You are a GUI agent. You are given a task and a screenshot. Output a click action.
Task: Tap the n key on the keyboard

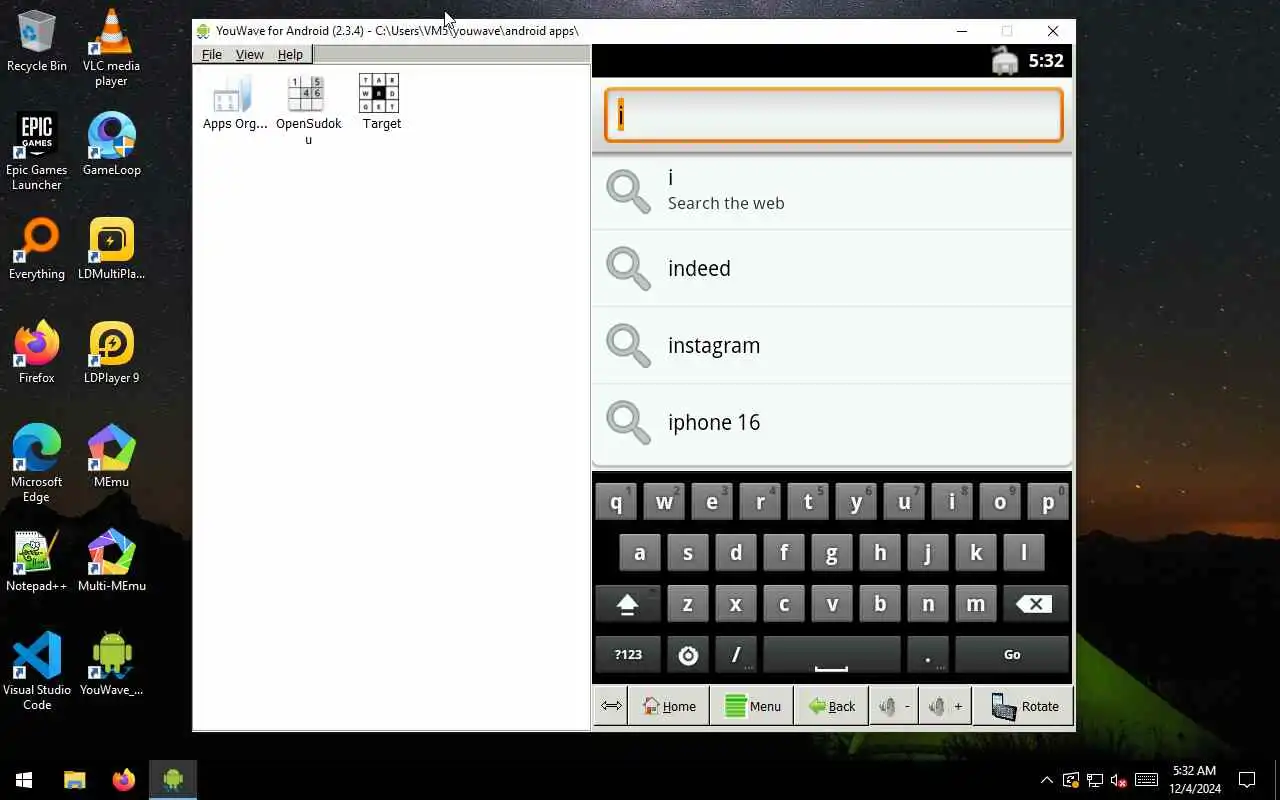[928, 604]
